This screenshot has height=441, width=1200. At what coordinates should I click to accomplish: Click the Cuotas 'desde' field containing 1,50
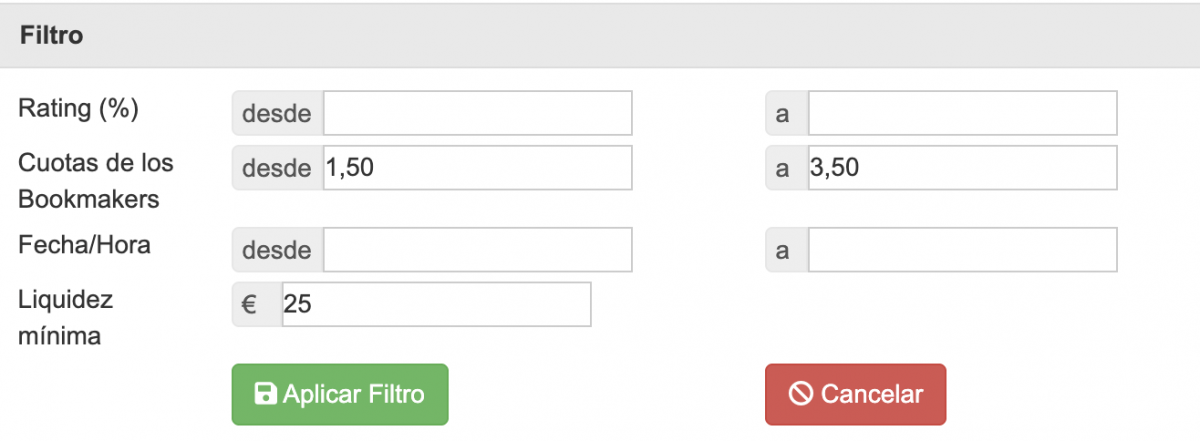tap(477, 168)
